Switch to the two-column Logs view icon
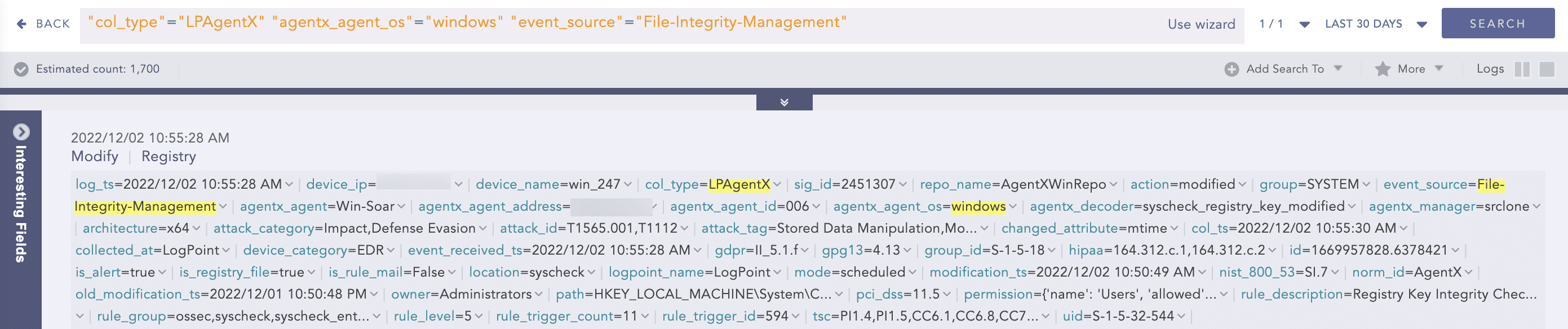Image resolution: width=1568 pixels, height=329 pixels. coord(1522,69)
